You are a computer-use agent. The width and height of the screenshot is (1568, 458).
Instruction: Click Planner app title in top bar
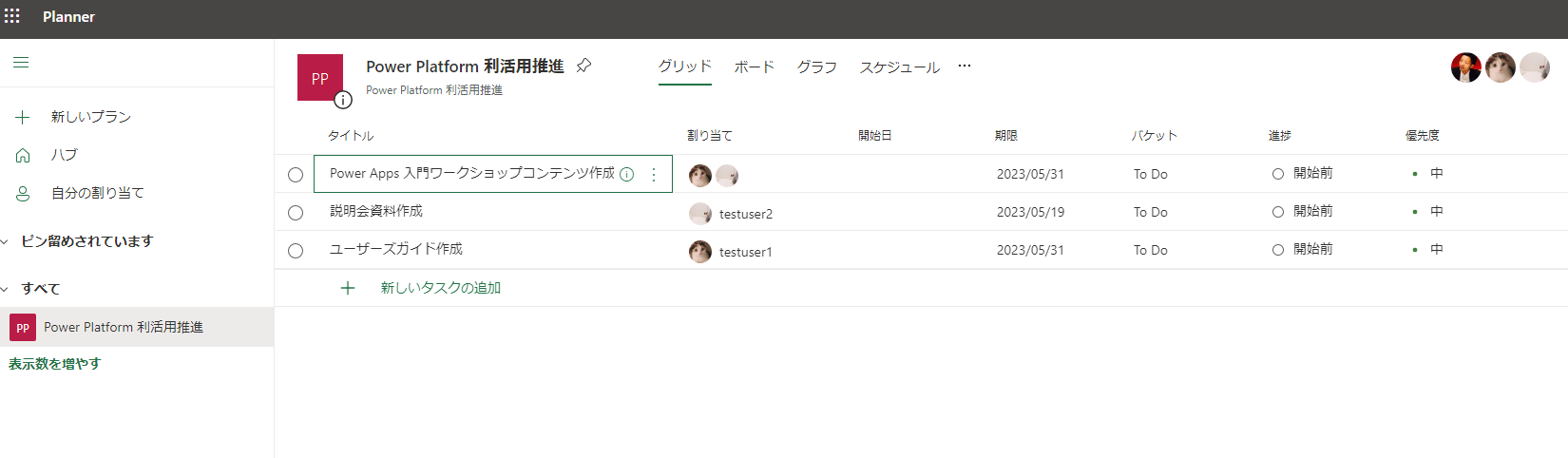click(x=68, y=16)
